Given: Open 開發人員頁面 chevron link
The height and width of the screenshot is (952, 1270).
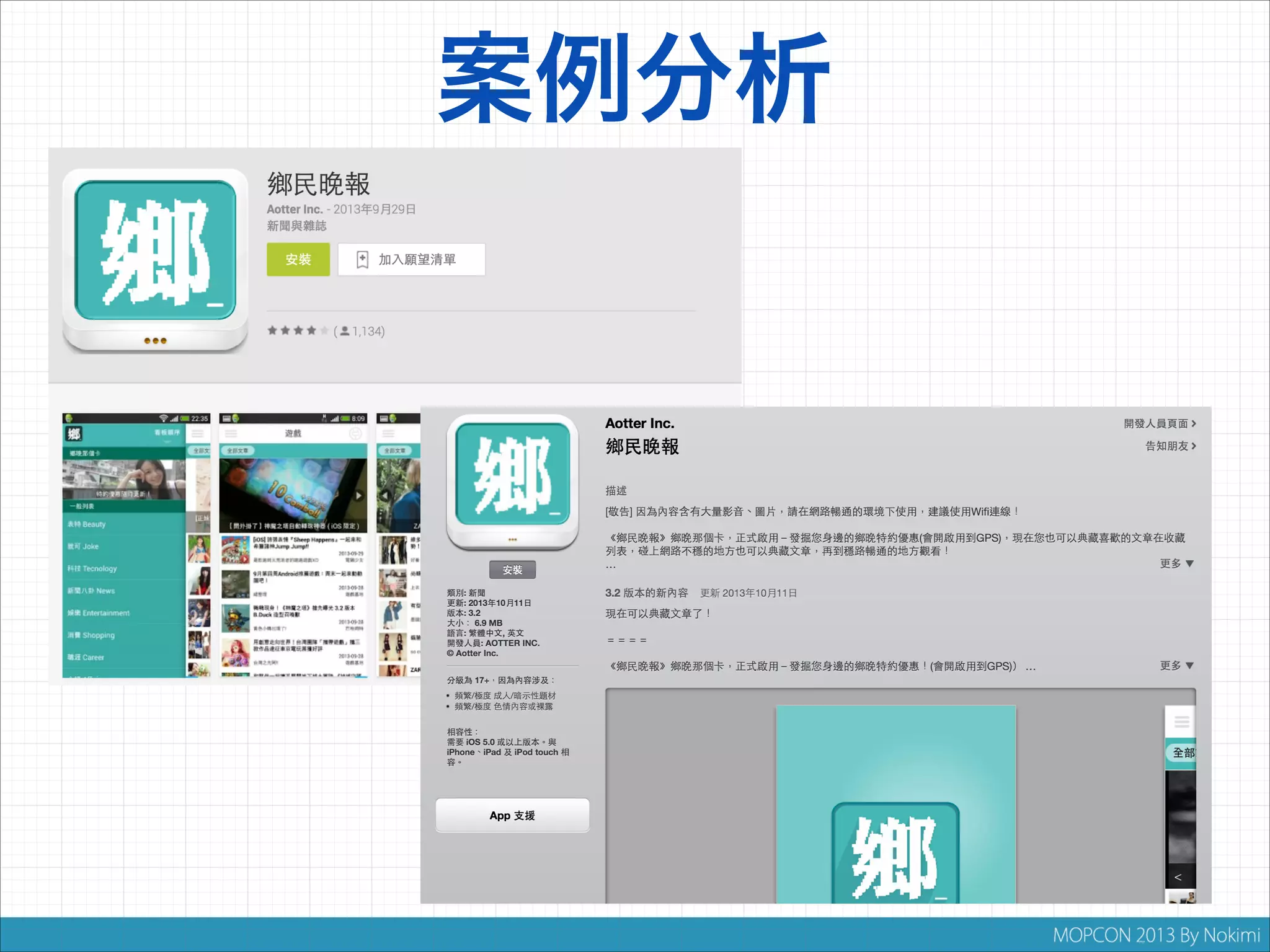Looking at the screenshot, I should click(x=1160, y=423).
